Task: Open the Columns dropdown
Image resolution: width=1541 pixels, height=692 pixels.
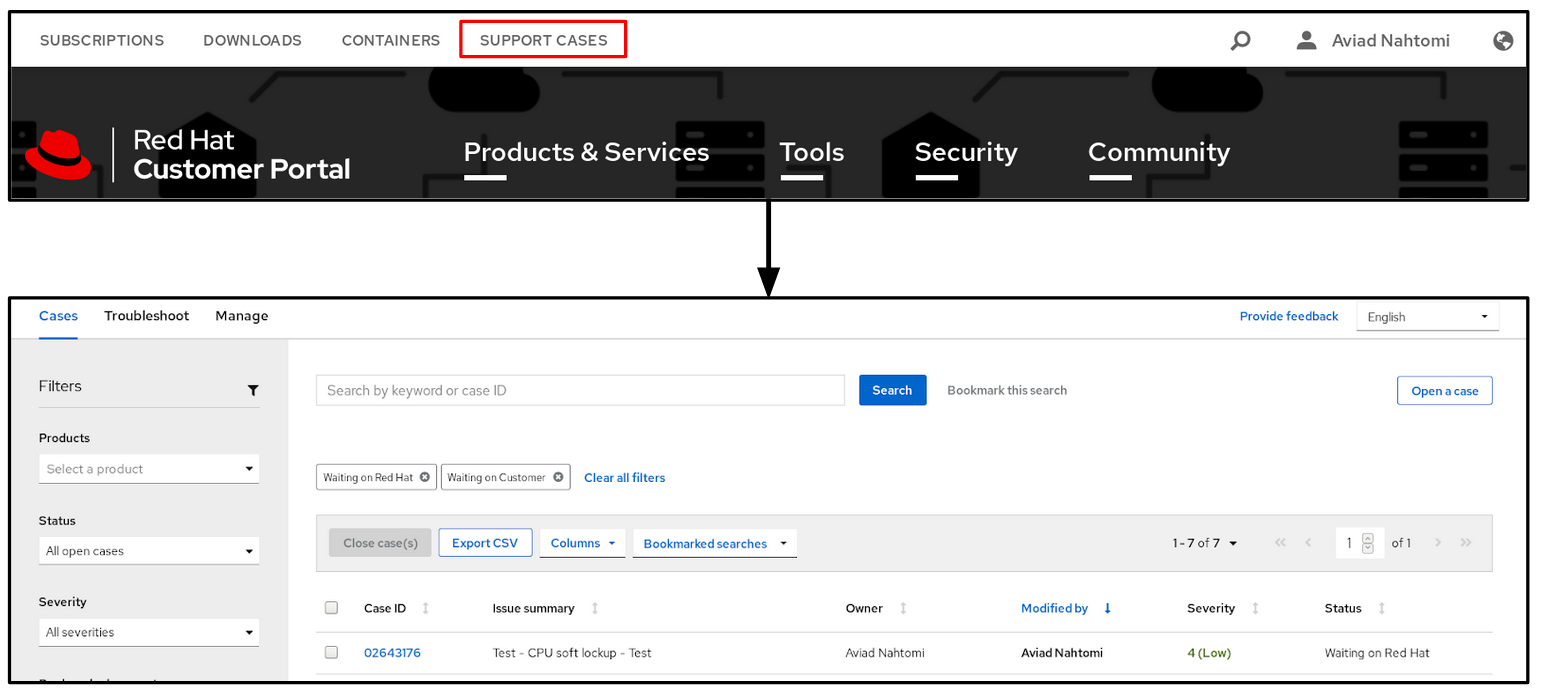Action: pos(582,543)
